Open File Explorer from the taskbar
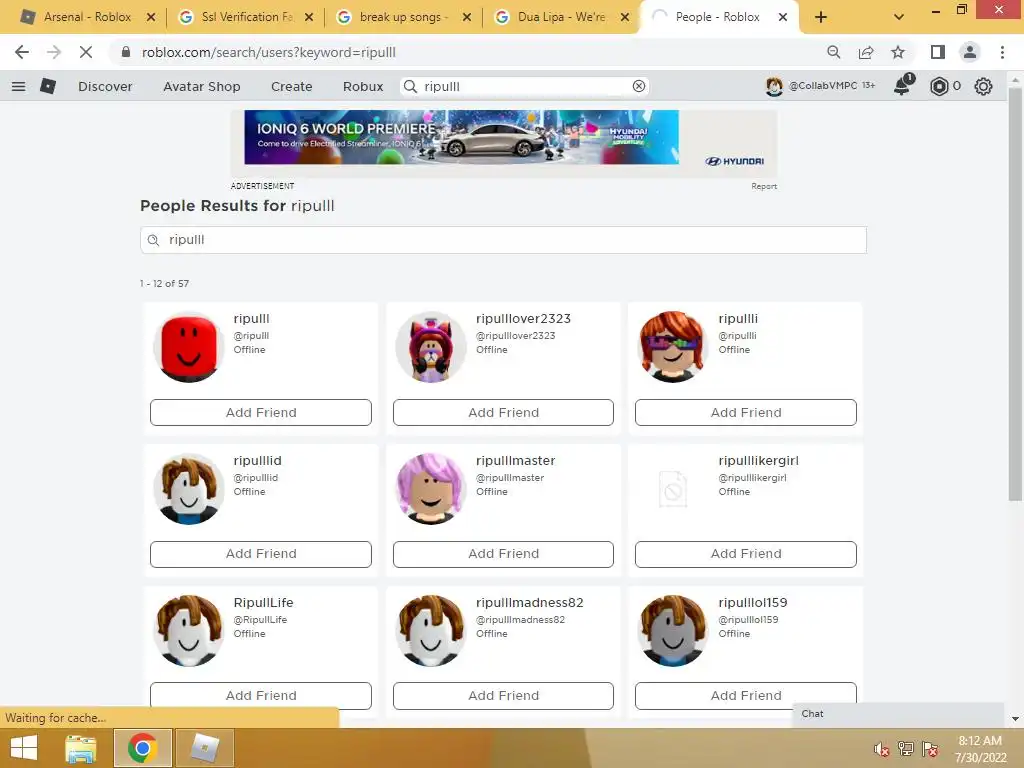The image size is (1024, 768). pos(81,748)
